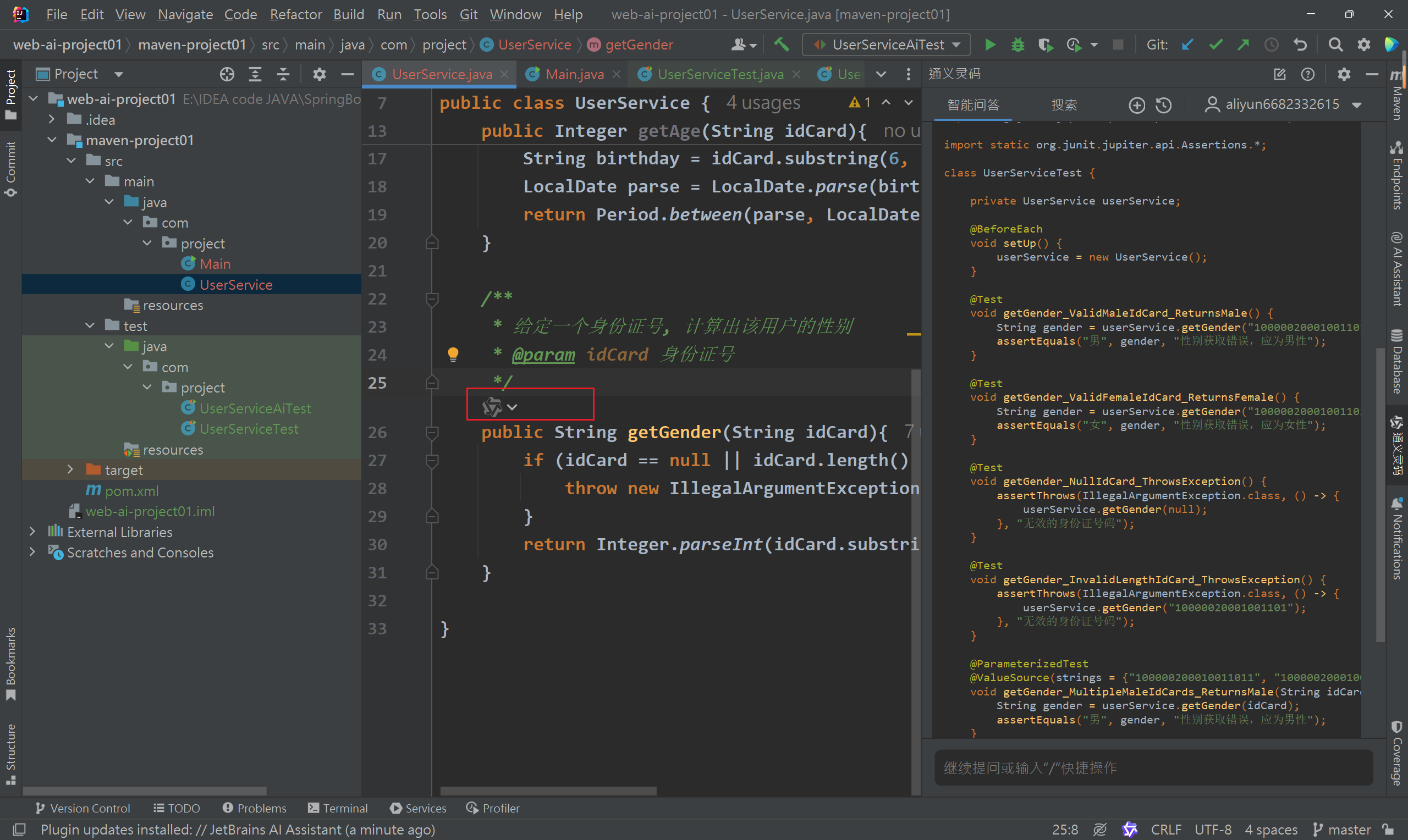Open Tongyi Lingma chat history icon
Image resolution: width=1408 pixels, height=840 pixels.
1163,104
